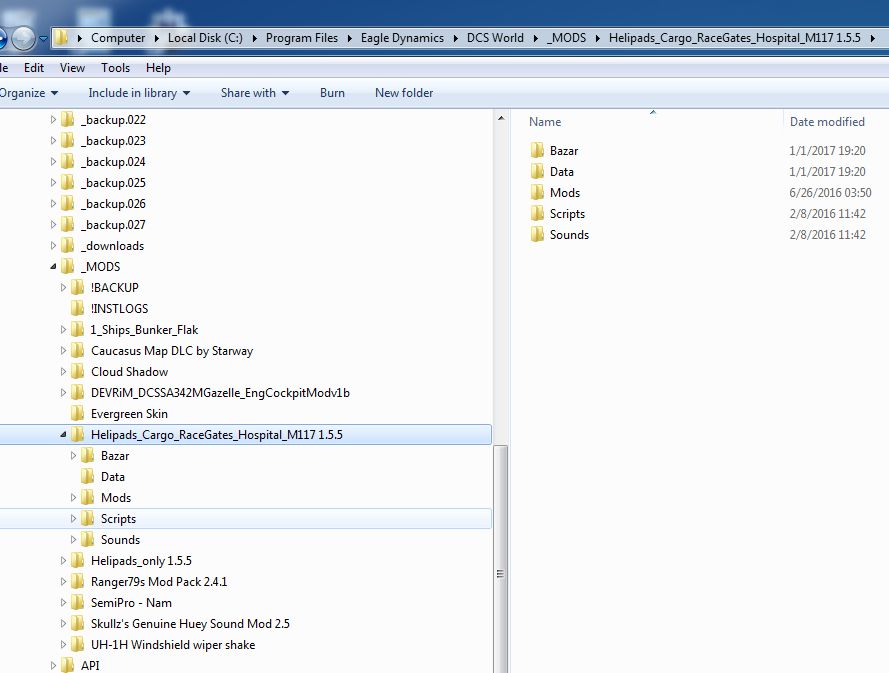The height and width of the screenshot is (673, 889).
Task: Click the API folder icon in tree
Action: coord(67,665)
